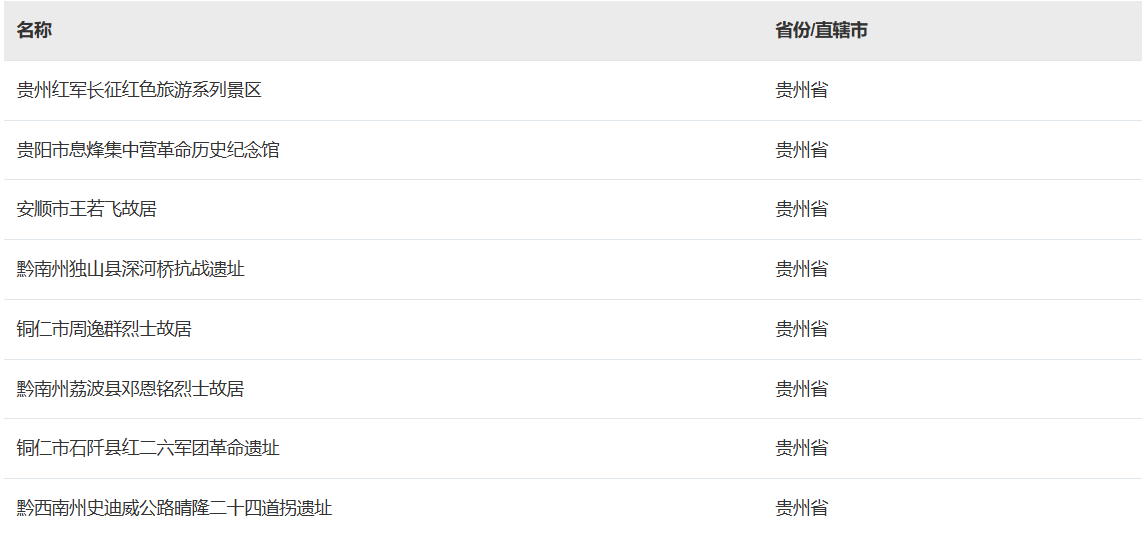Select 黔南州独山县深河桥抗战遗址 entry
This screenshot has width=1146, height=538.
(x=130, y=270)
